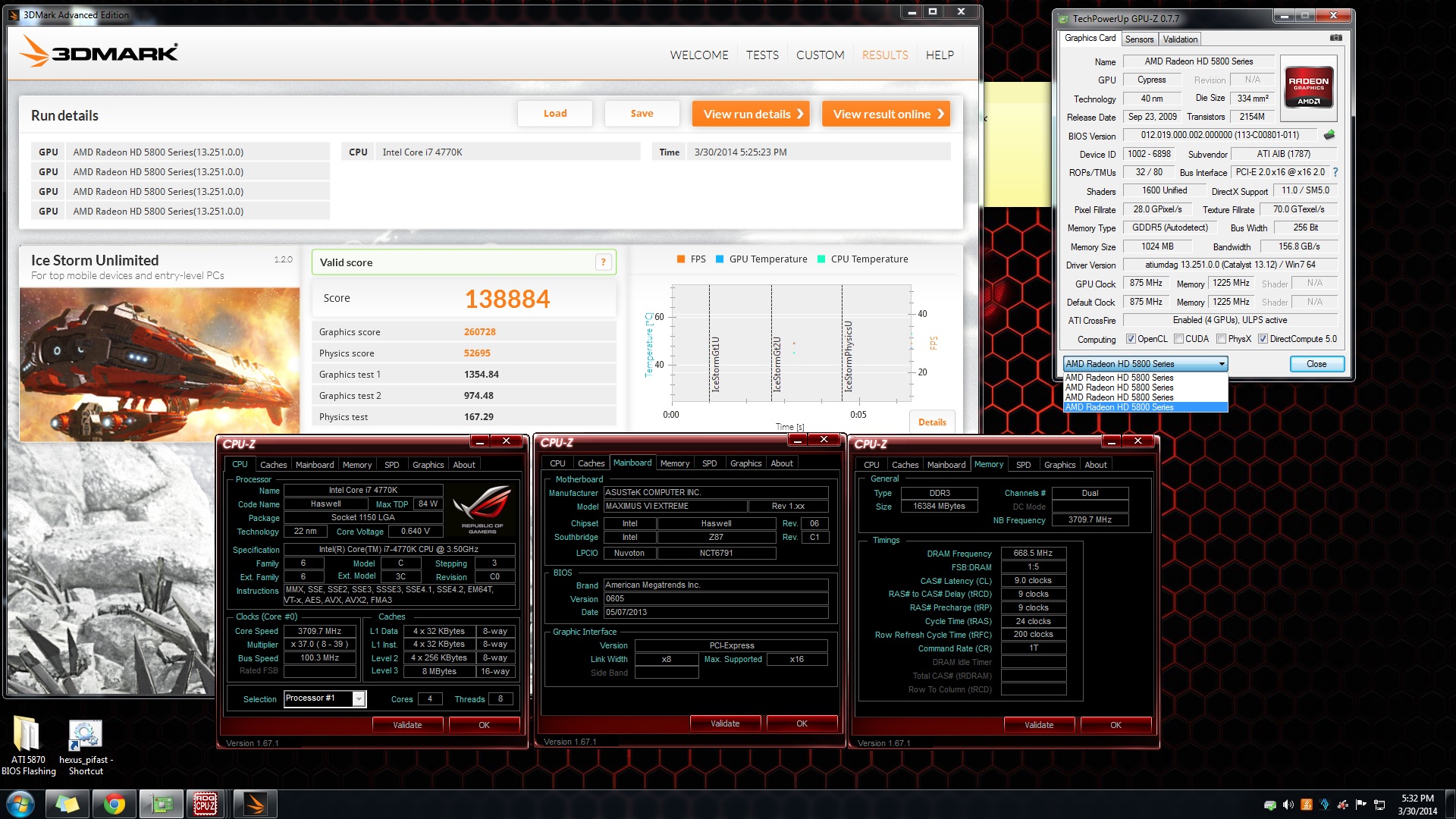The width and height of the screenshot is (1456, 819).
Task: Click the Physics score 52695 value
Action: click(x=477, y=353)
